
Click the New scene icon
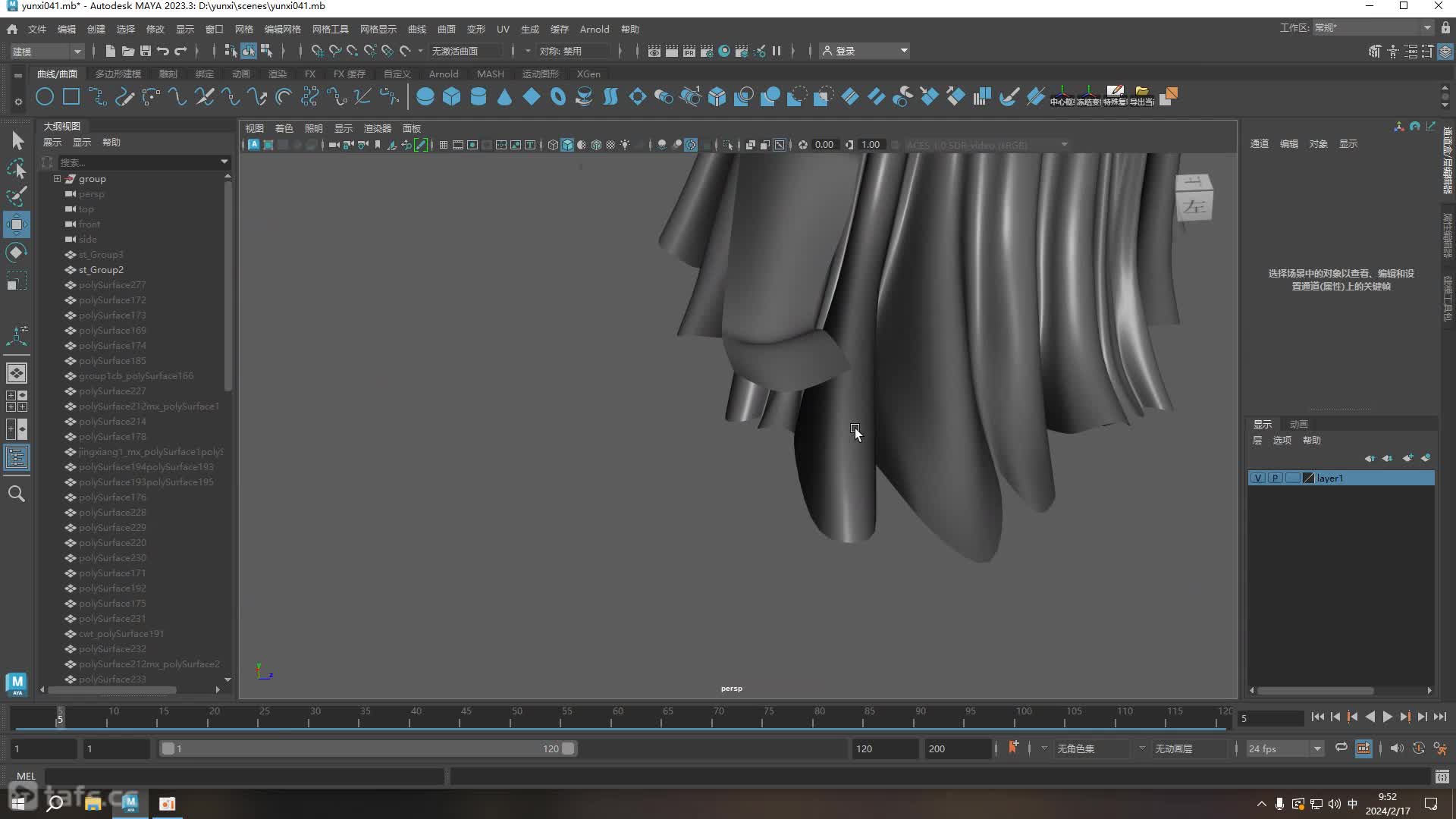point(110,51)
